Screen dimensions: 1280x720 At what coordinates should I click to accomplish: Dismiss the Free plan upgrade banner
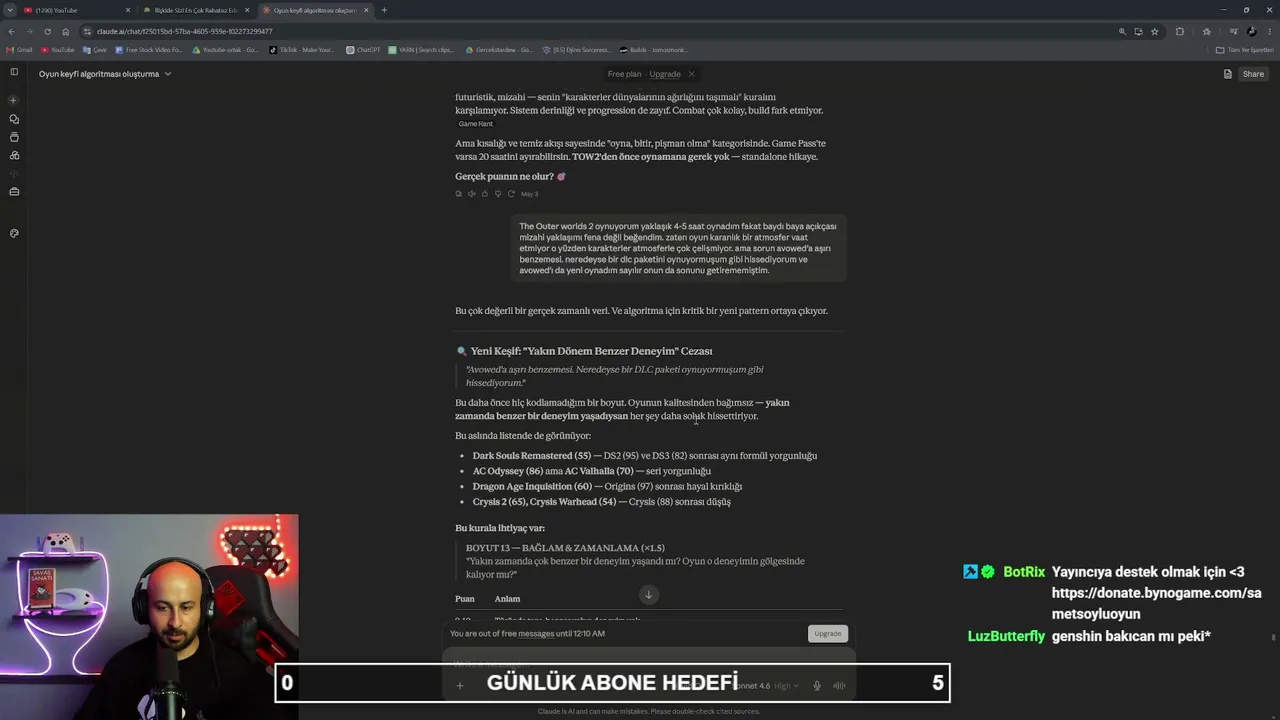691,74
